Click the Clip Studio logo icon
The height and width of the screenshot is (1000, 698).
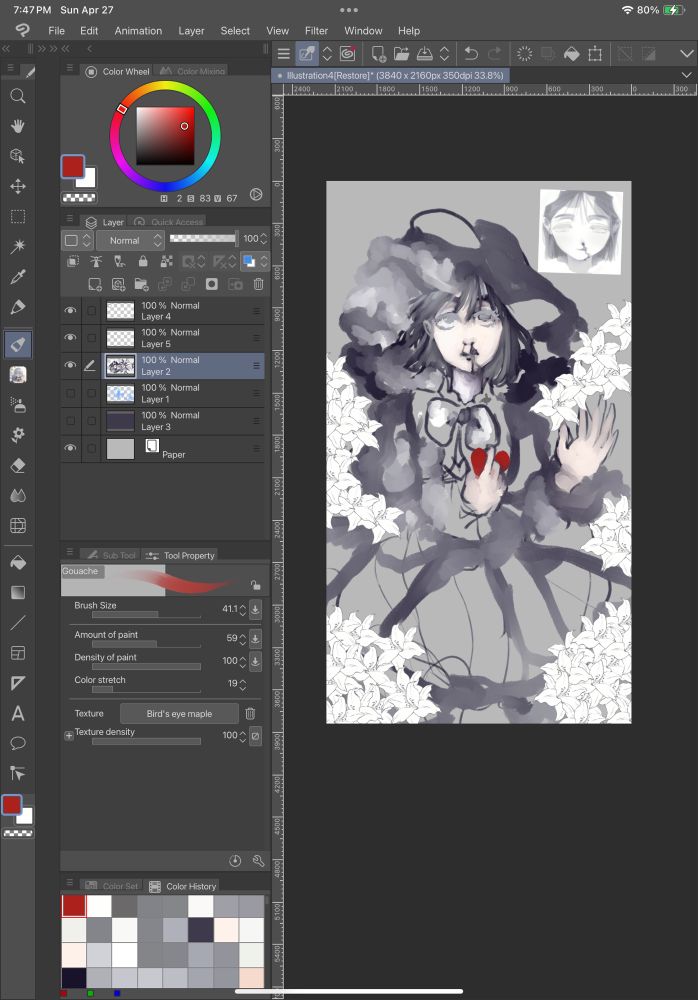[22, 31]
